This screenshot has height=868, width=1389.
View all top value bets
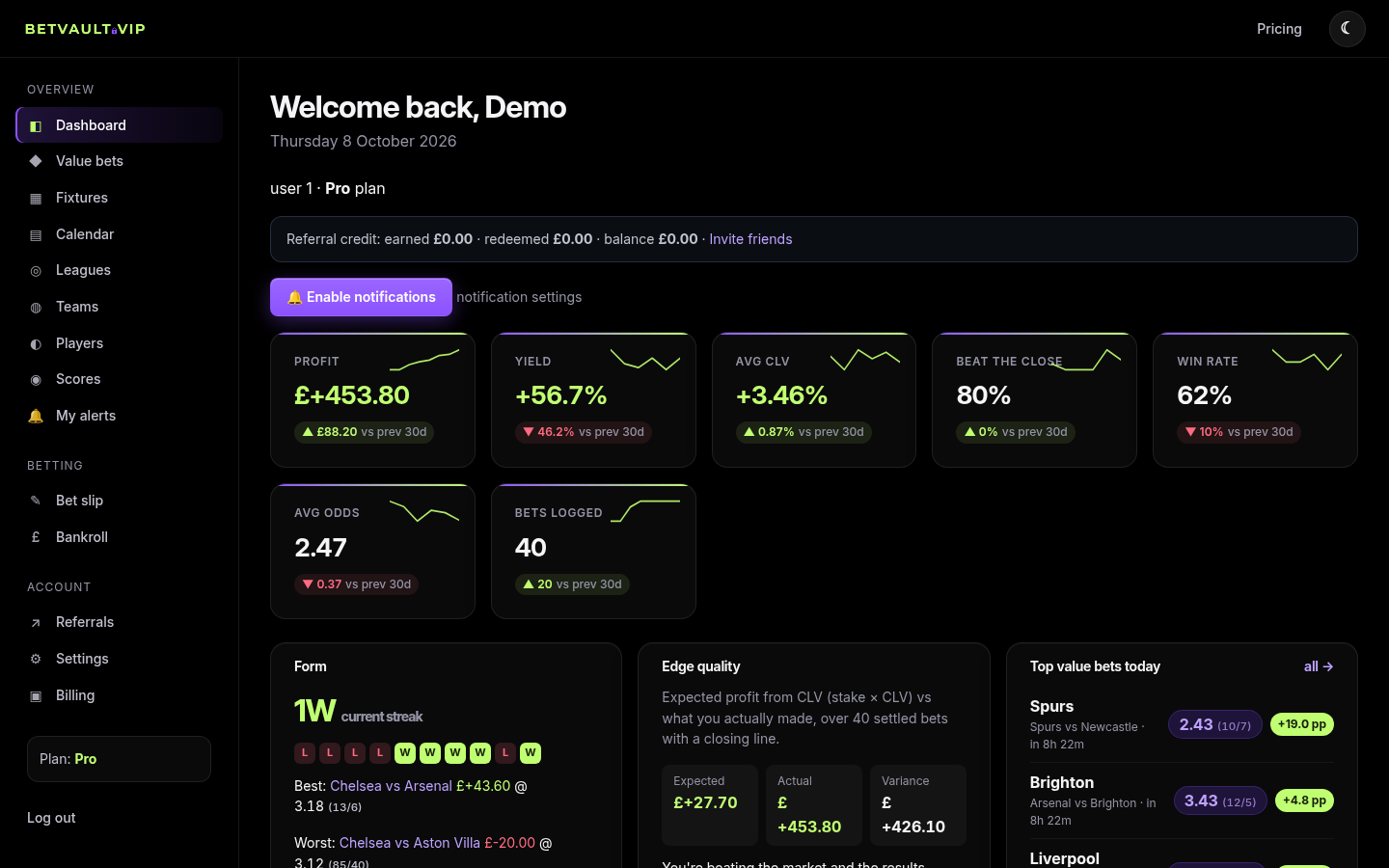[x=1319, y=666]
